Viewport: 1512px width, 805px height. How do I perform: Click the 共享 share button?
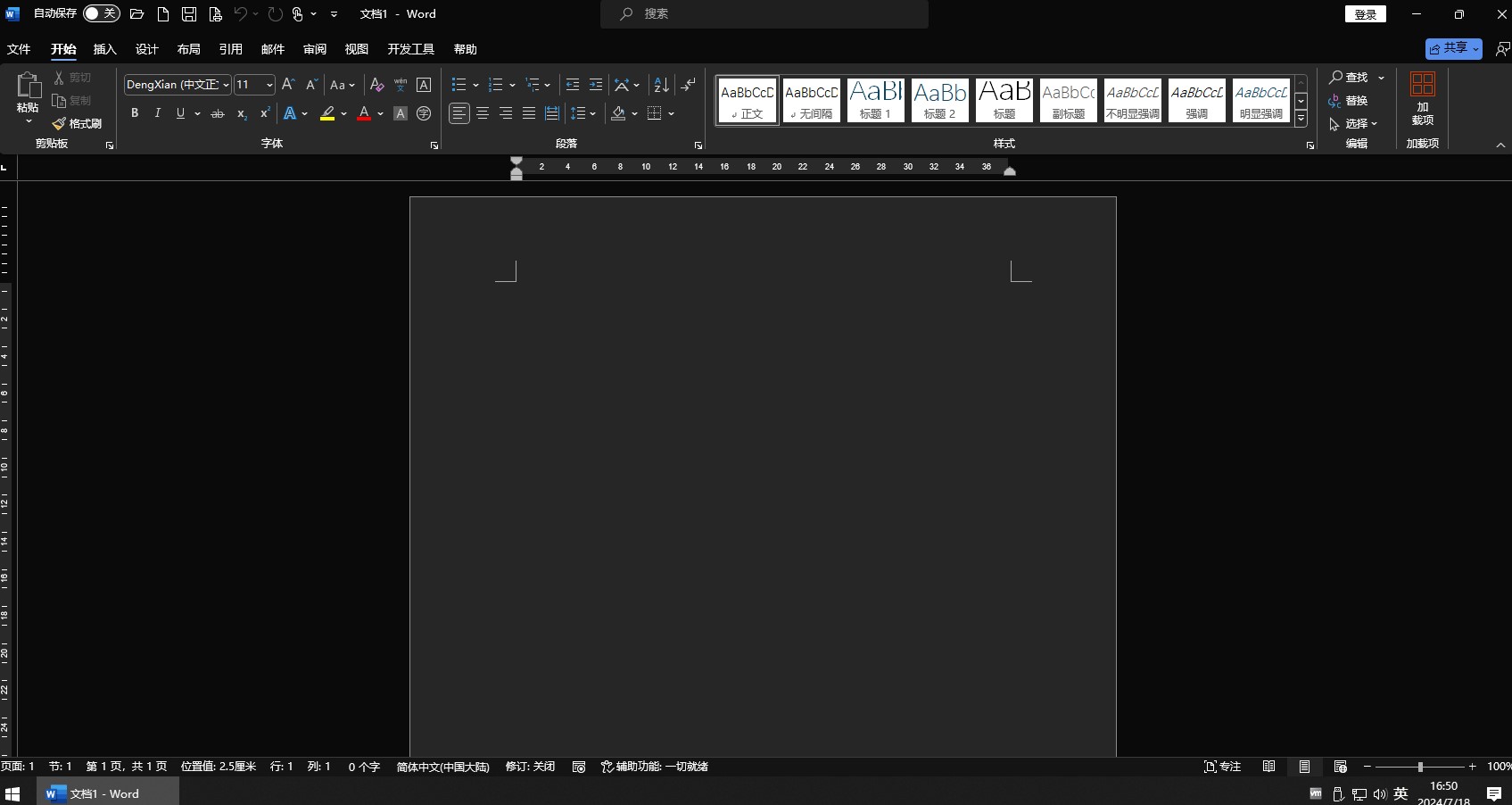coord(1454,48)
